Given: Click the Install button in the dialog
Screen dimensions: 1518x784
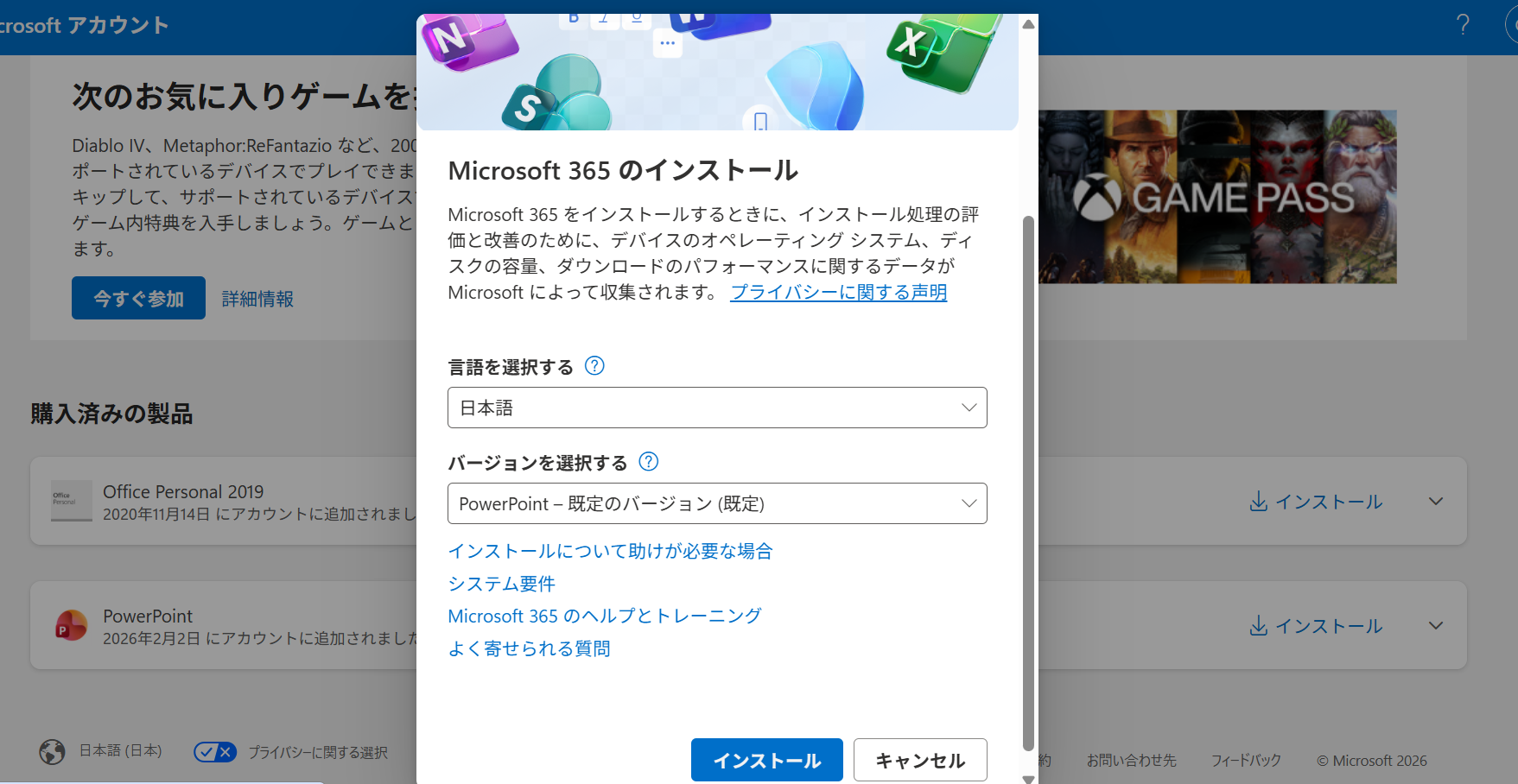Looking at the screenshot, I should point(766,760).
